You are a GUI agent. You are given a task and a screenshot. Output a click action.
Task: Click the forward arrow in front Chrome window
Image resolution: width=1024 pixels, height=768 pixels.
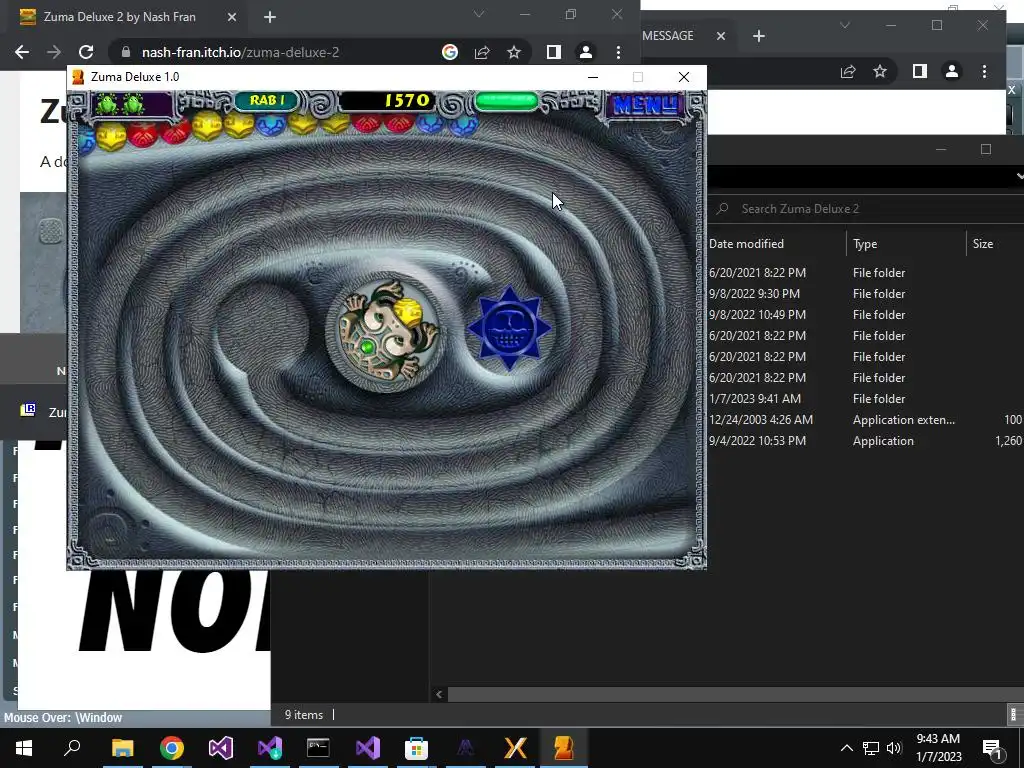[x=54, y=52]
